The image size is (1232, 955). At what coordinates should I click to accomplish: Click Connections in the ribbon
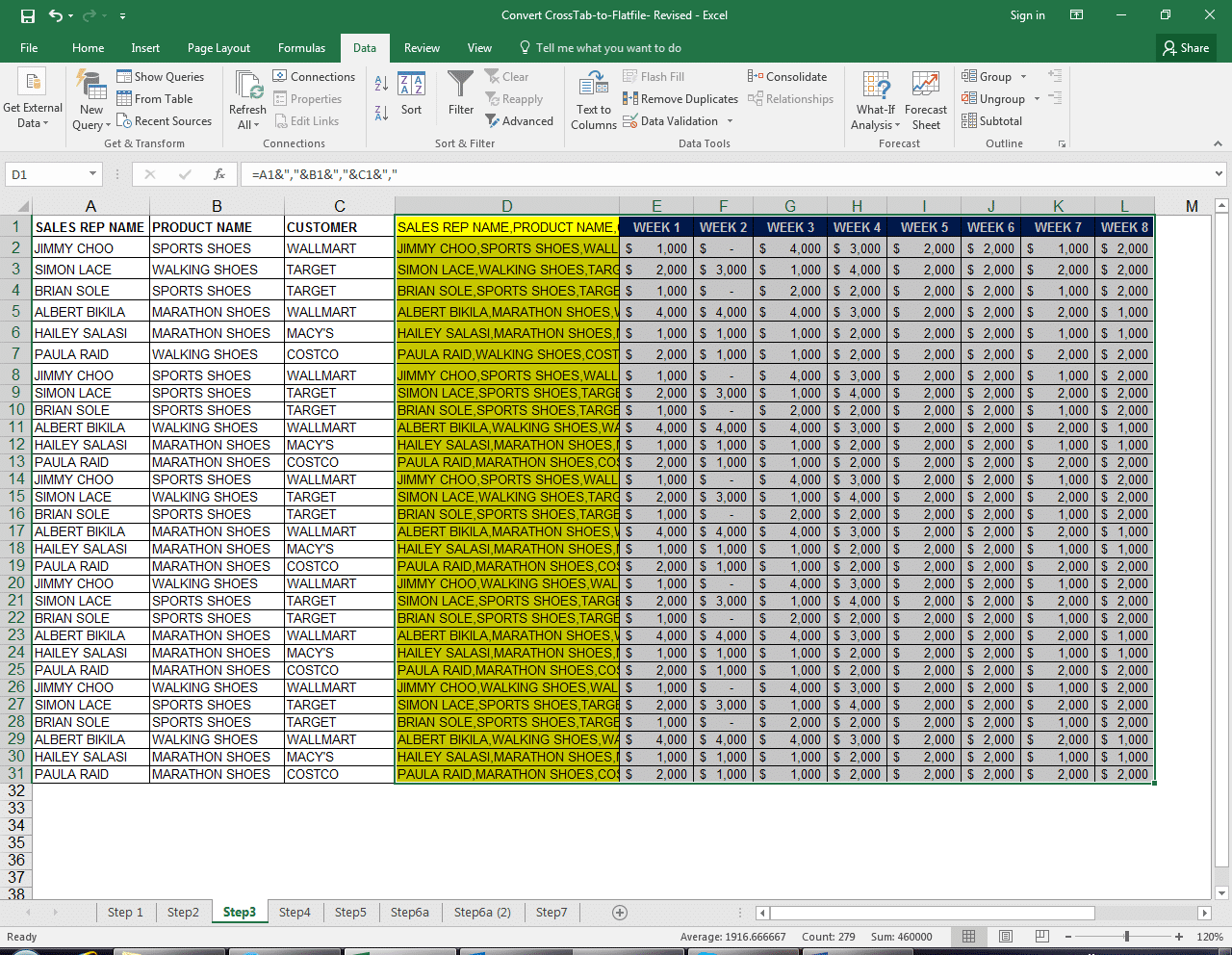pyautogui.click(x=314, y=77)
